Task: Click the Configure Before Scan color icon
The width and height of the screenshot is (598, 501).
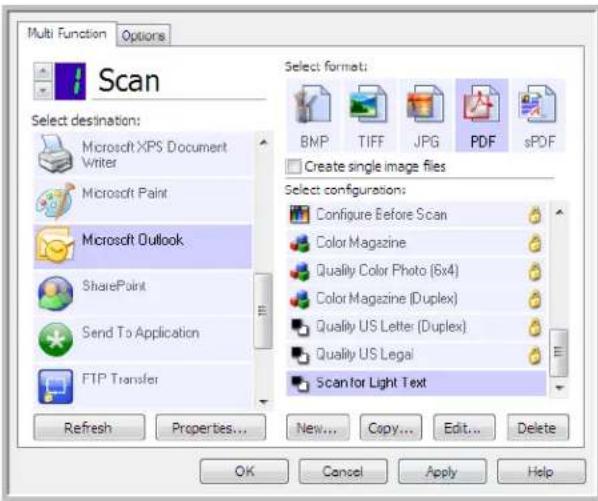Action: coord(300,214)
